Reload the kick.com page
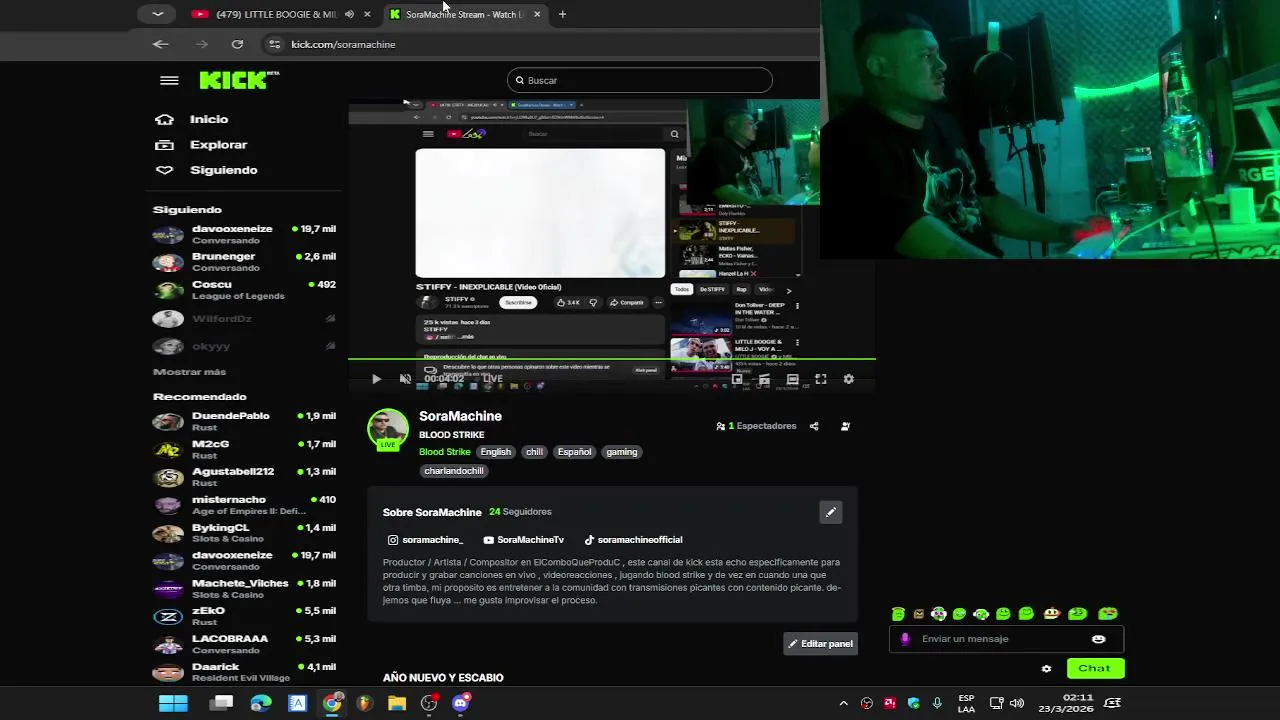This screenshot has width=1280, height=720. [x=237, y=44]
